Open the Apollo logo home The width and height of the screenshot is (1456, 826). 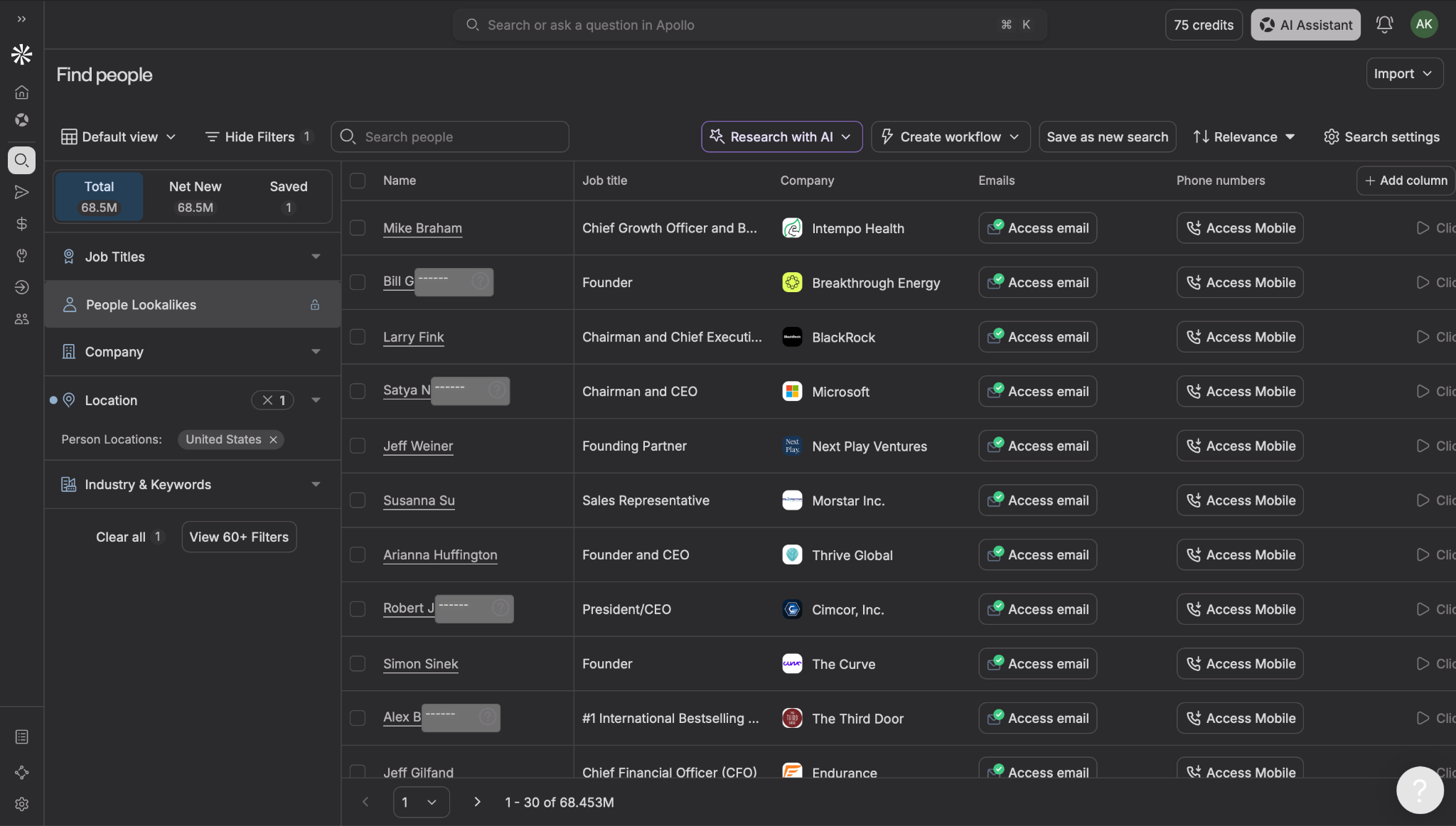click(x=21, y=54)
